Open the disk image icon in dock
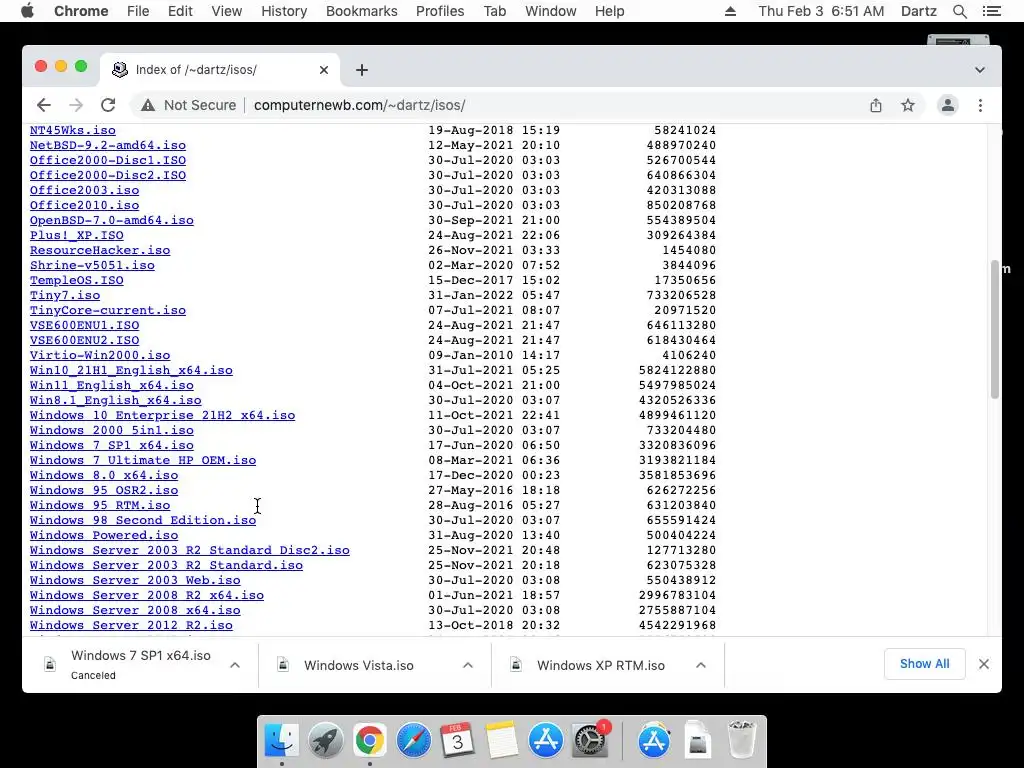Image resolution: width=1024 pixels, height=768 pixels. click(697, 740)
